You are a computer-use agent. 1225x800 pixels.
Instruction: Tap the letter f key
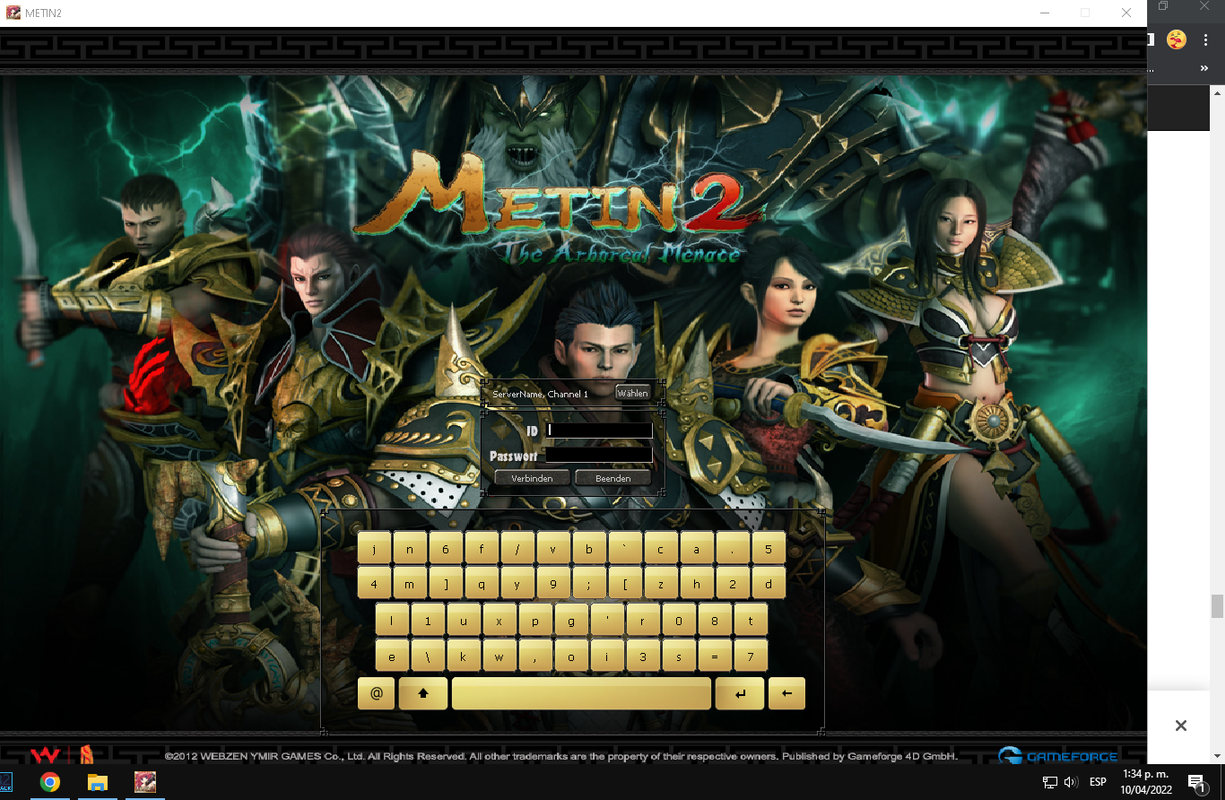(481, 549)
